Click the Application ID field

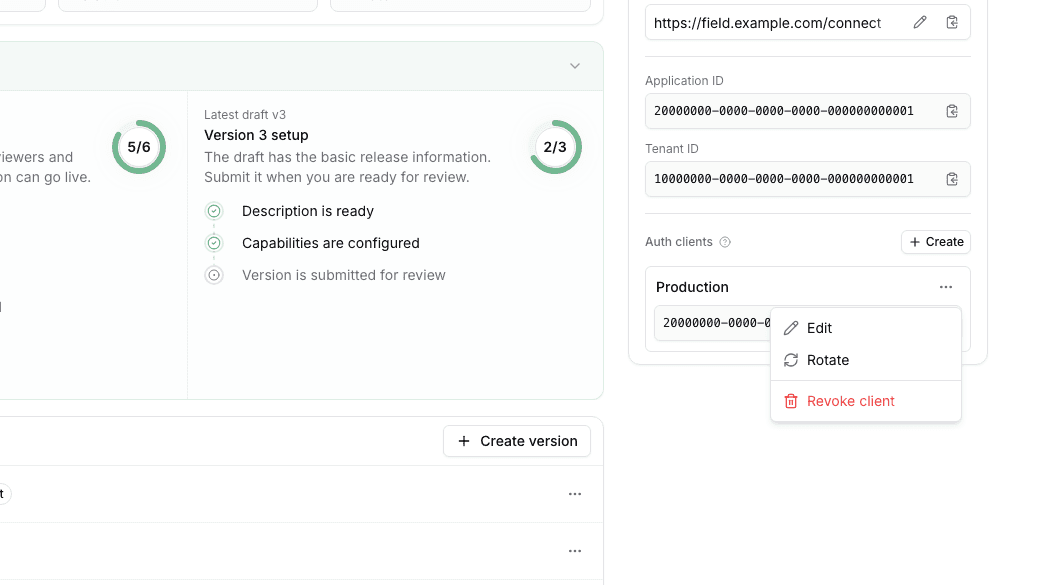pos(808,111)
